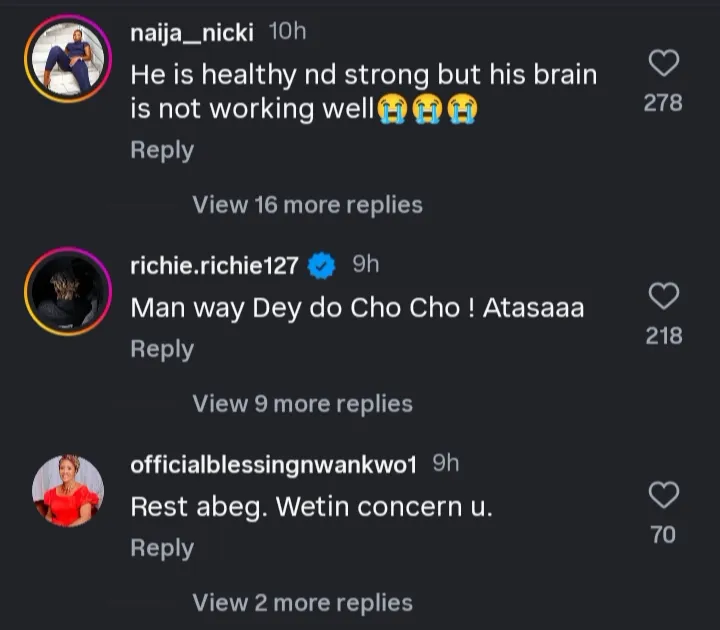View the 278 likes count
Viewport: 720px width, 630px height.
663,102
